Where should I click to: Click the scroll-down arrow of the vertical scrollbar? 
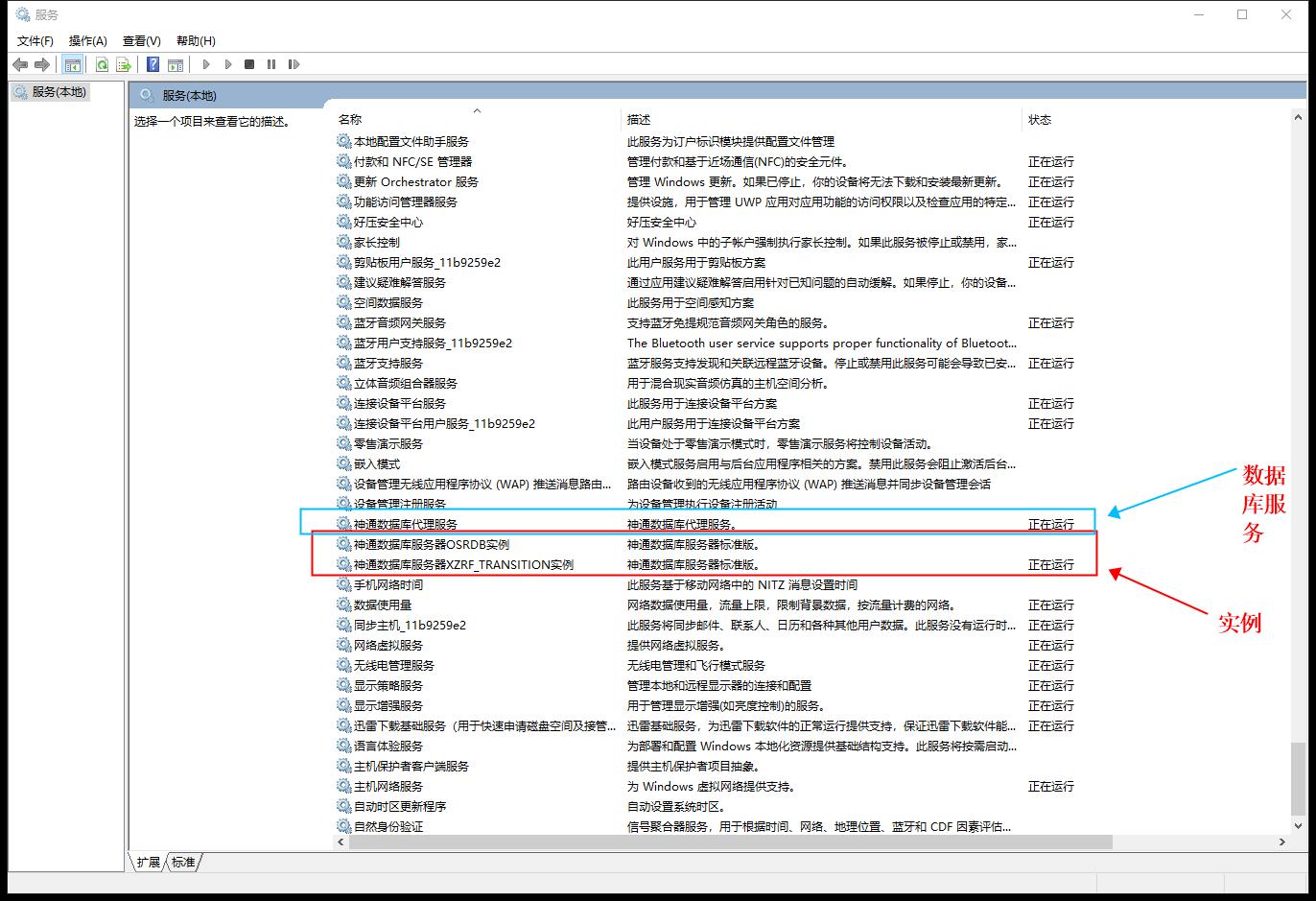(1298, 824)
